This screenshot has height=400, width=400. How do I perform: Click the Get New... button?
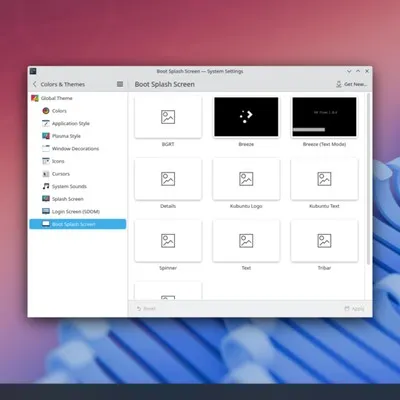coord(352,84)
